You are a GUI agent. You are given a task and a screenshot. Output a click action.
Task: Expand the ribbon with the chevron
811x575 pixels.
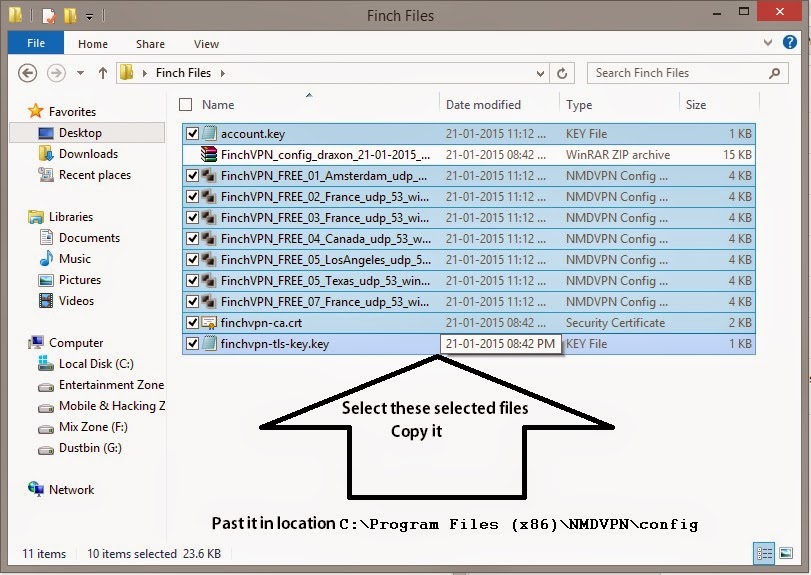coord(768,42)
